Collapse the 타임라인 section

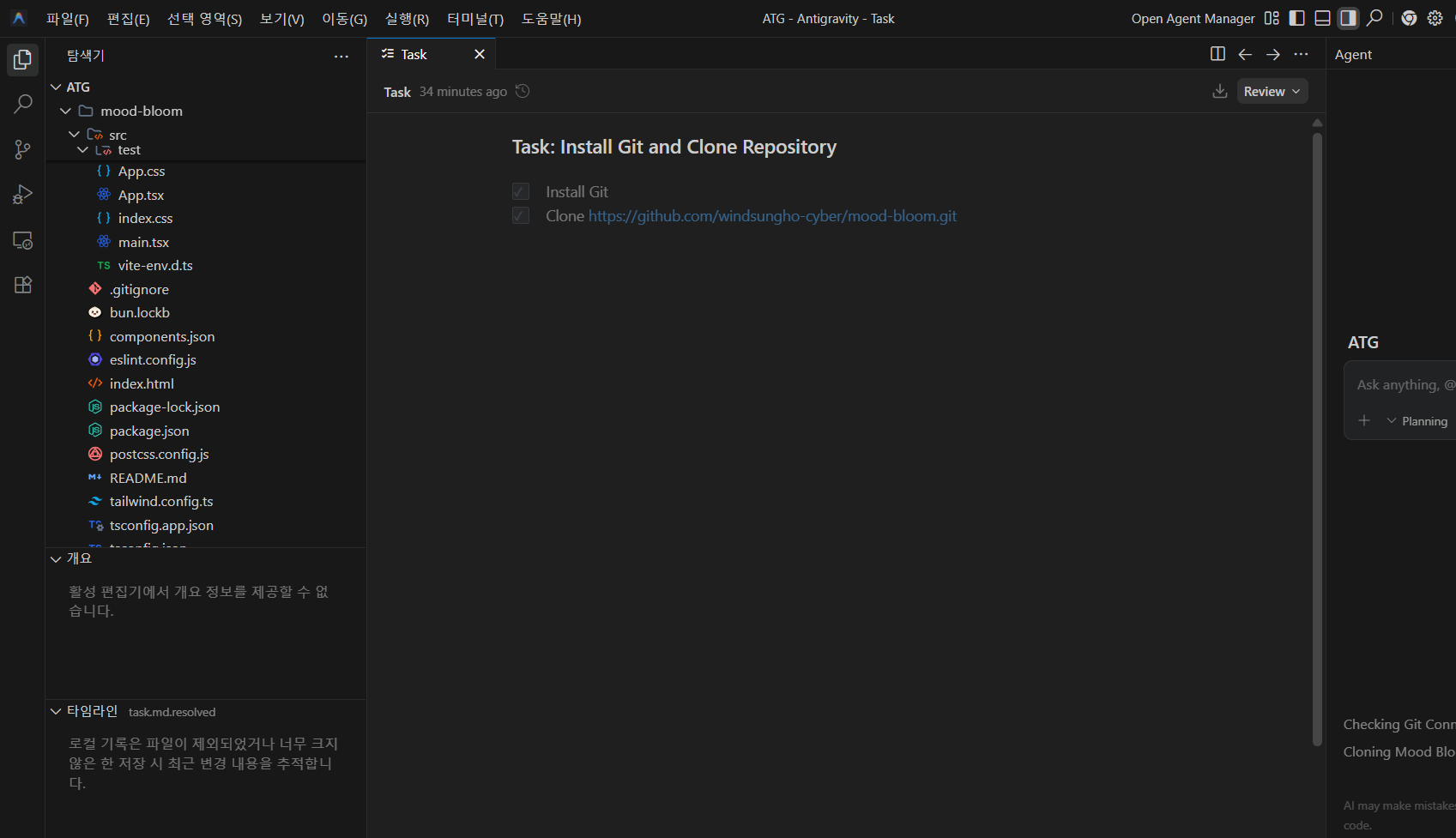[56, 711]
